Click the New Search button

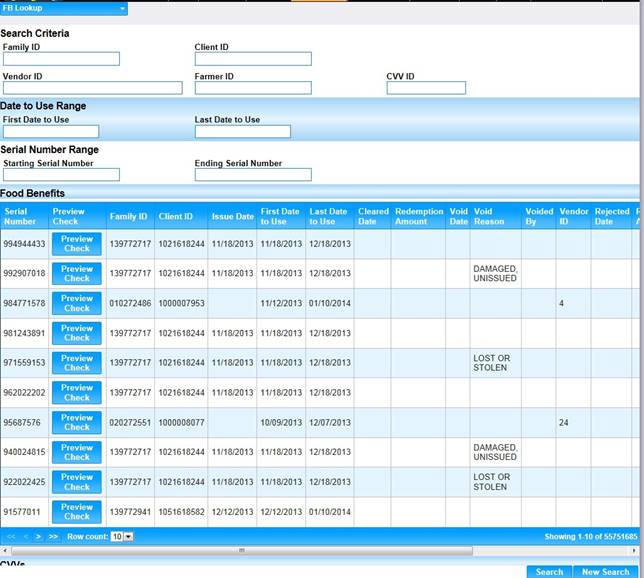click(605, 572)
